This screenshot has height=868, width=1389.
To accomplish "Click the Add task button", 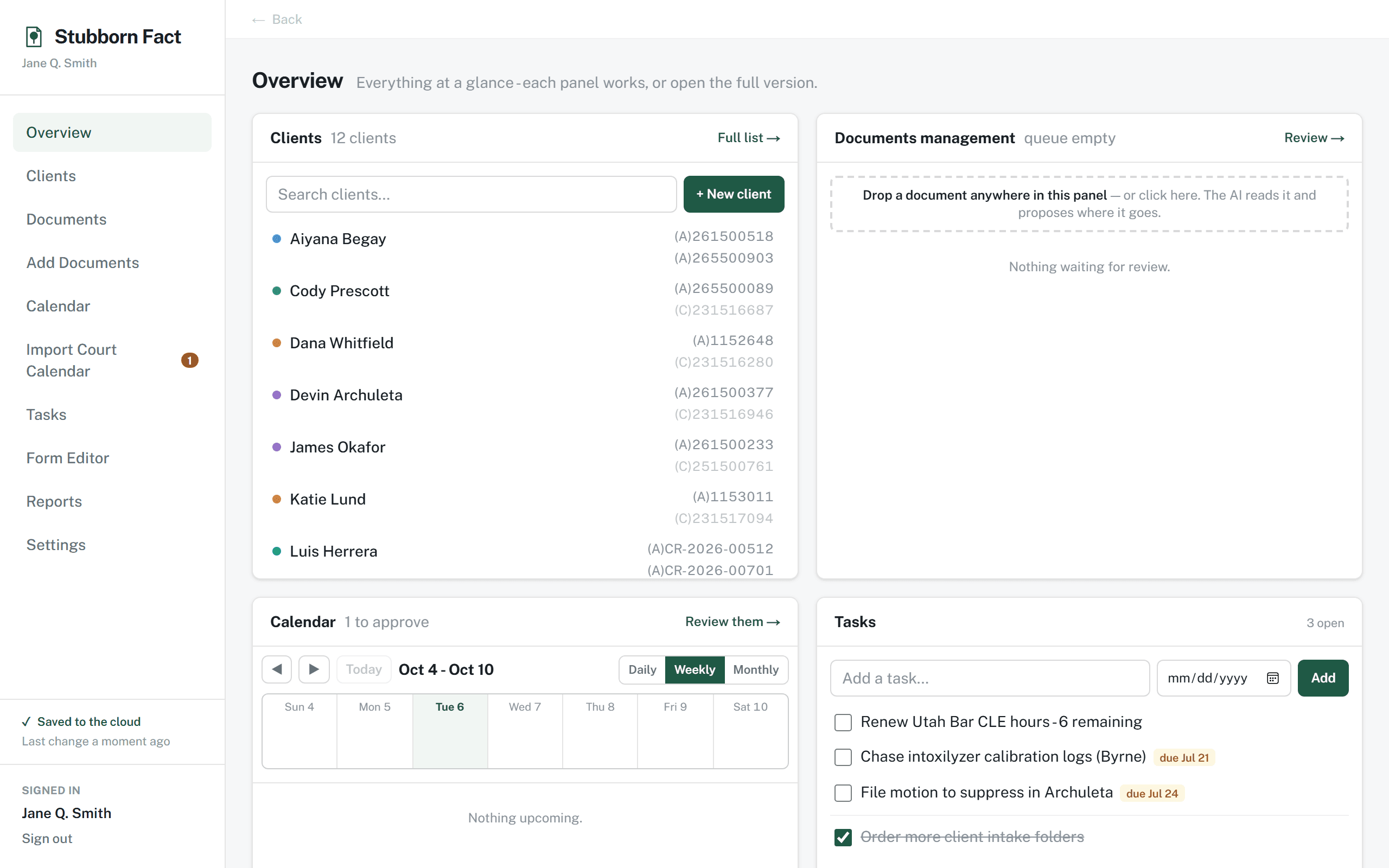I will coord(1322,678).
